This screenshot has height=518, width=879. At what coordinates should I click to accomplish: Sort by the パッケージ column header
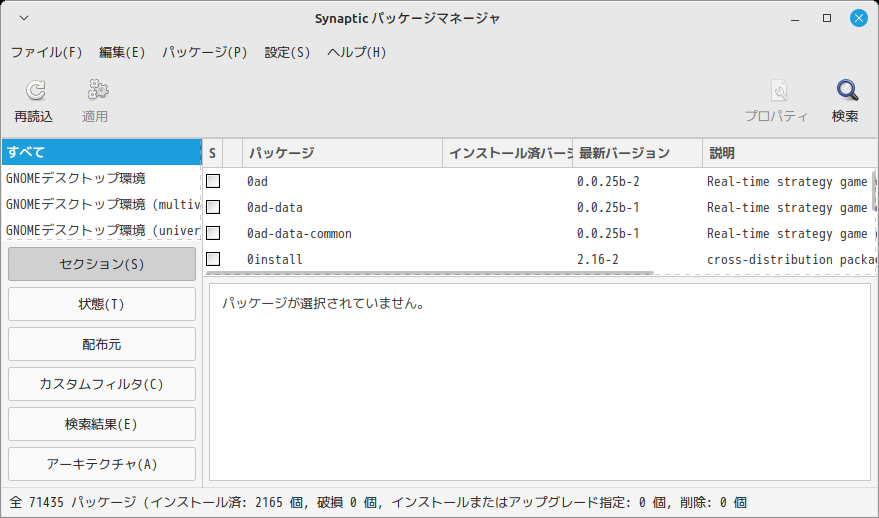coord(343,153)
